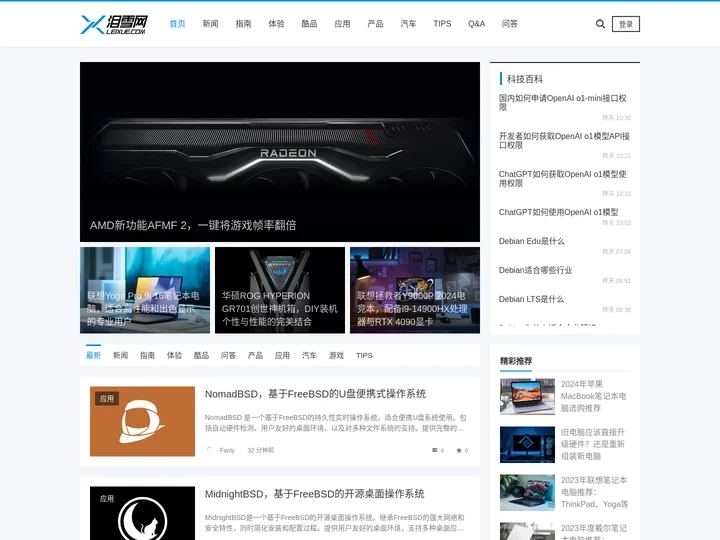720x540 pixels.
Task: Open 2023年度戴尔笔记 recommendation link
Action: tap(594, 532)
